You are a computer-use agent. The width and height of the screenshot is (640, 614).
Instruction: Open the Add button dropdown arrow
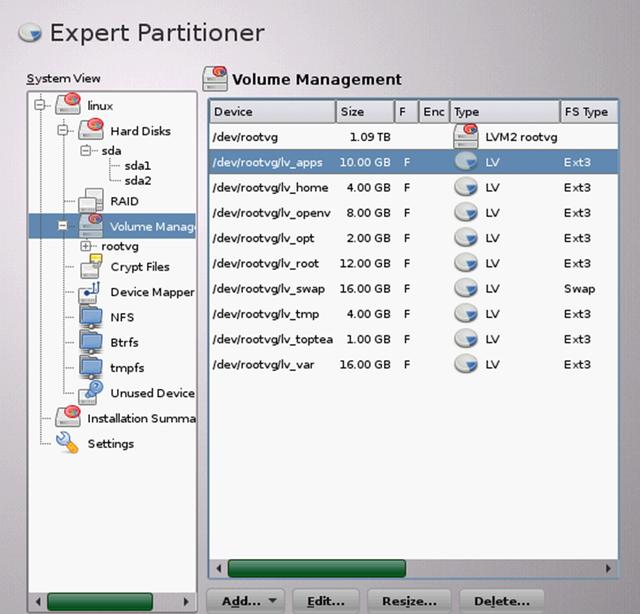(273, 601)
